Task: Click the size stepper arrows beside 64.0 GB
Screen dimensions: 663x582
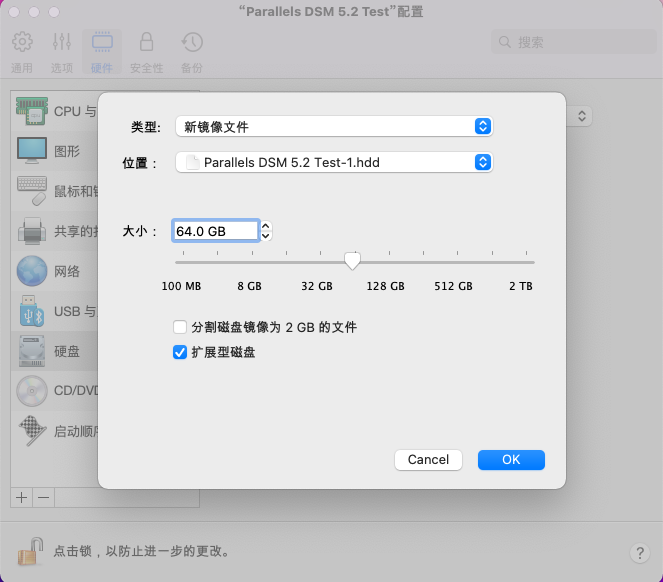Action: coord(266,231)
